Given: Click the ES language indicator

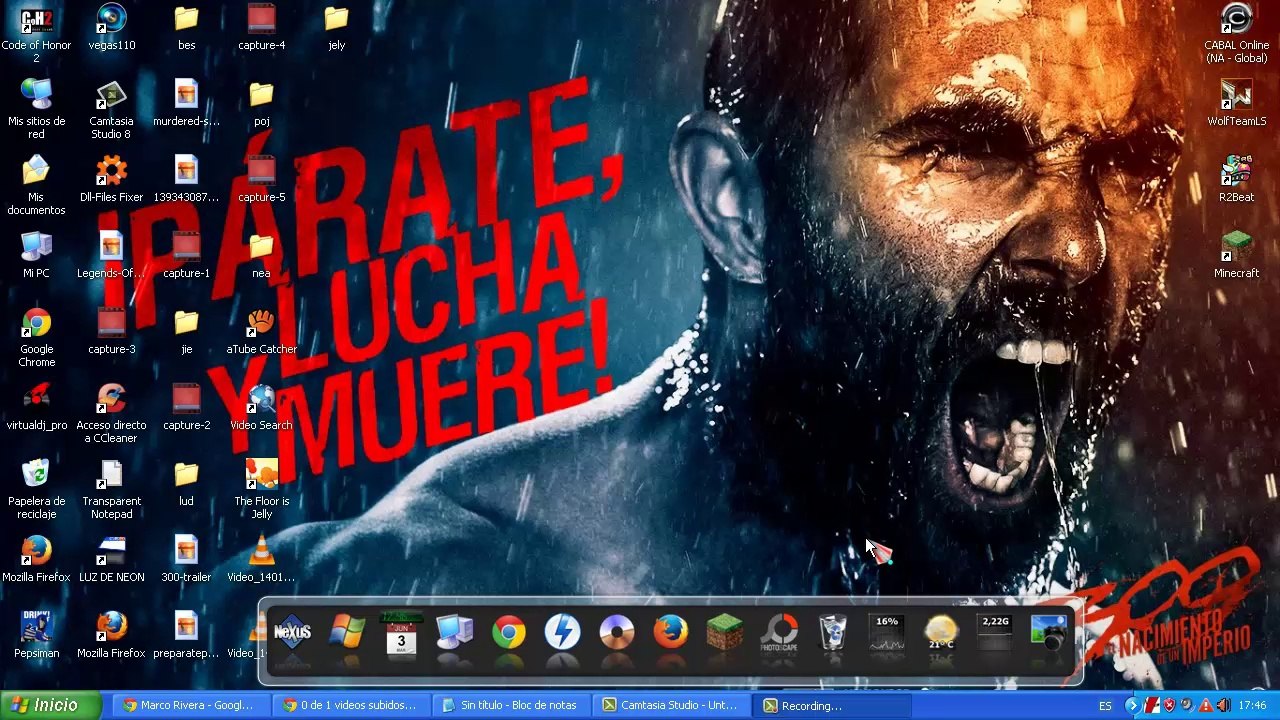Looking at the screenshot, I should point(1105,706).
